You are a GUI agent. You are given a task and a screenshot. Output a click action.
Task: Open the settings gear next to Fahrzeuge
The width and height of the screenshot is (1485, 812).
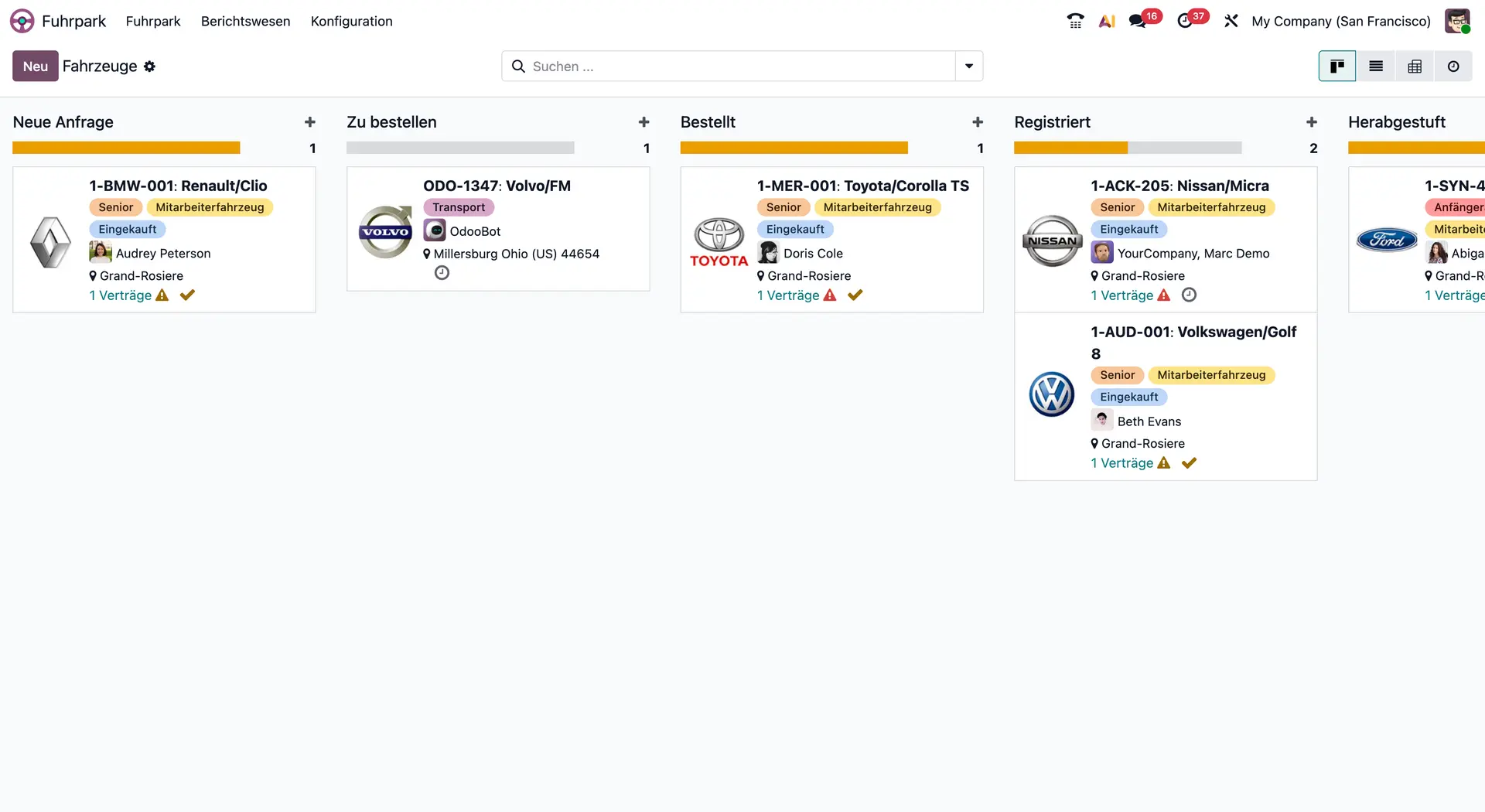[150, 67]
